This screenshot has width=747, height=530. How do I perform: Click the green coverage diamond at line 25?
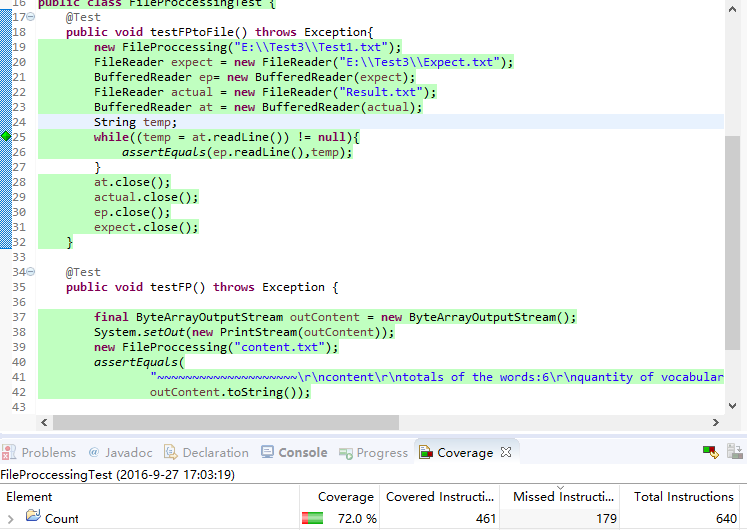6,137
